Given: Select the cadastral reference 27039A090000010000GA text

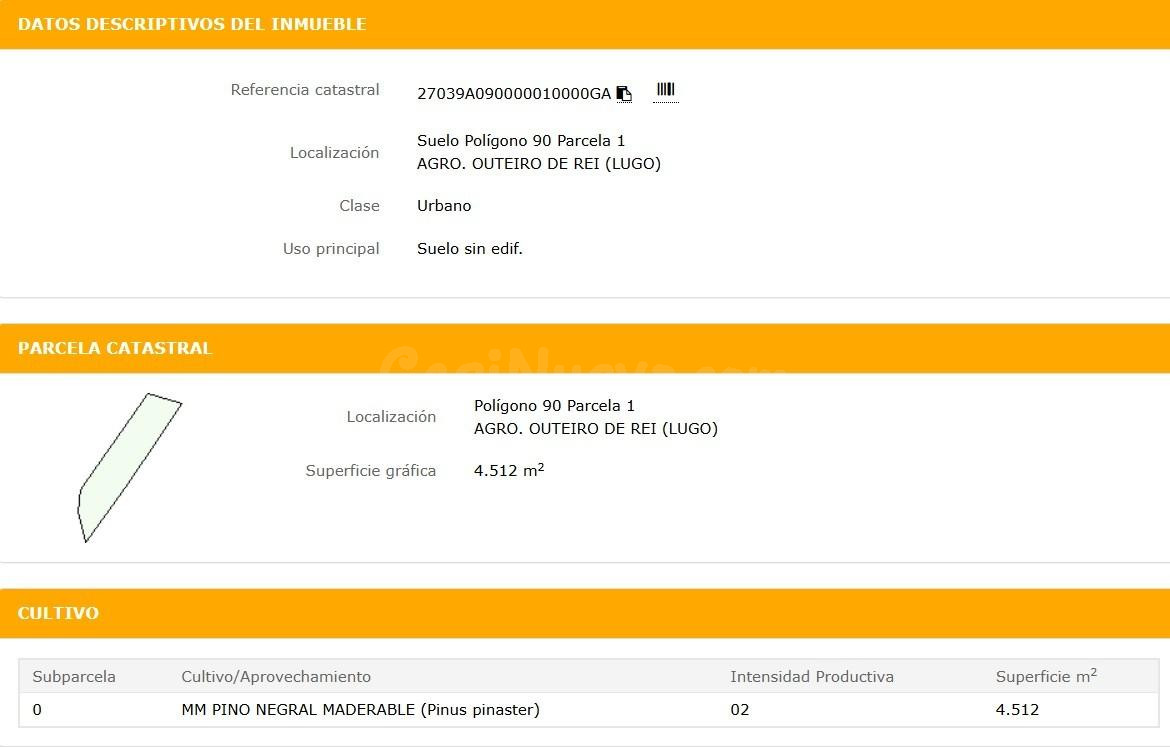Looking at the screenshot, I should tap(513, 94).
